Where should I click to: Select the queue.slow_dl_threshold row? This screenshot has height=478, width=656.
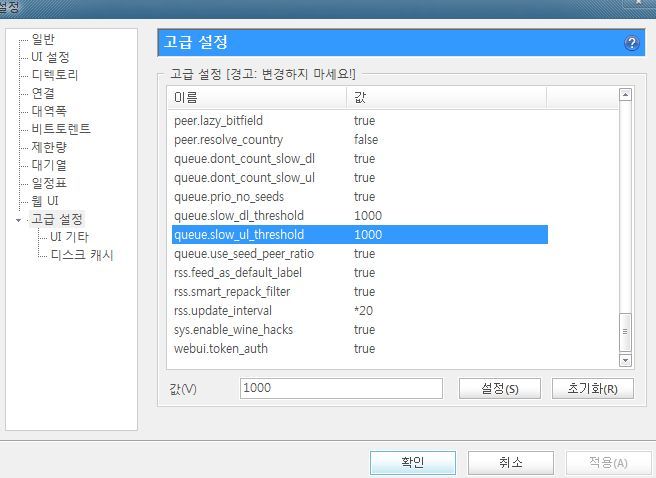[x=360, y=216]
